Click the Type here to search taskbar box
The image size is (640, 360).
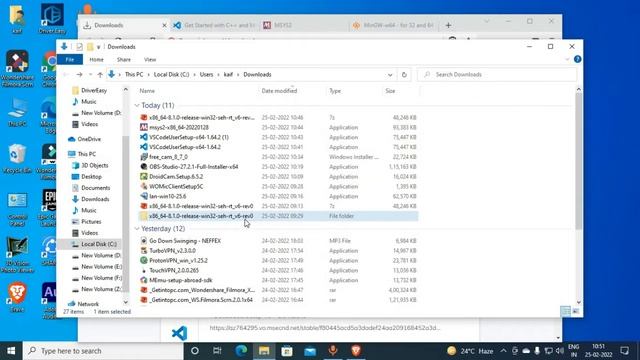pyautogui.click(x=103, y=351)
